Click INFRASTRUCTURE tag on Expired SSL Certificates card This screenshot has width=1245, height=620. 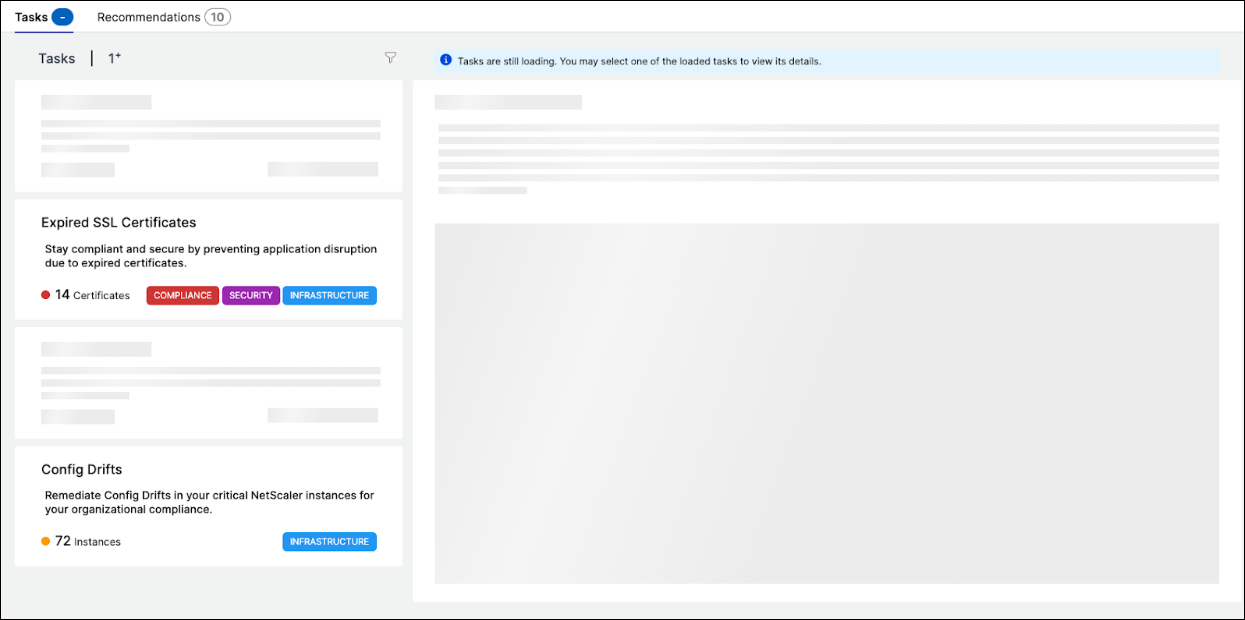(330, 295)
